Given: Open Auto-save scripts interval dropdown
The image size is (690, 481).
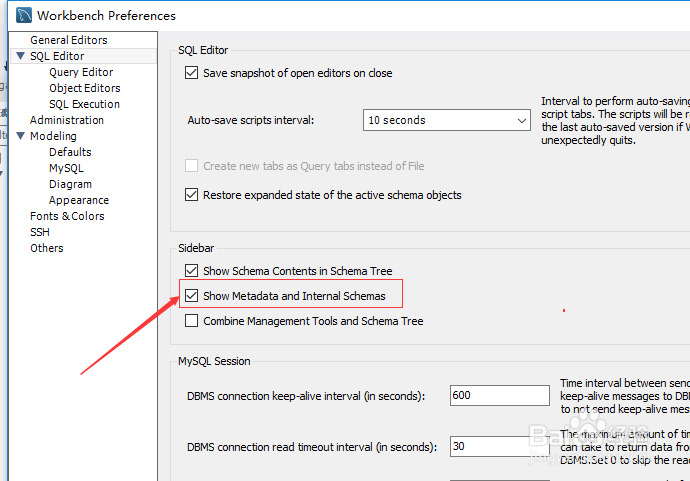Looking at the screenshot, I should click(447, 120).
